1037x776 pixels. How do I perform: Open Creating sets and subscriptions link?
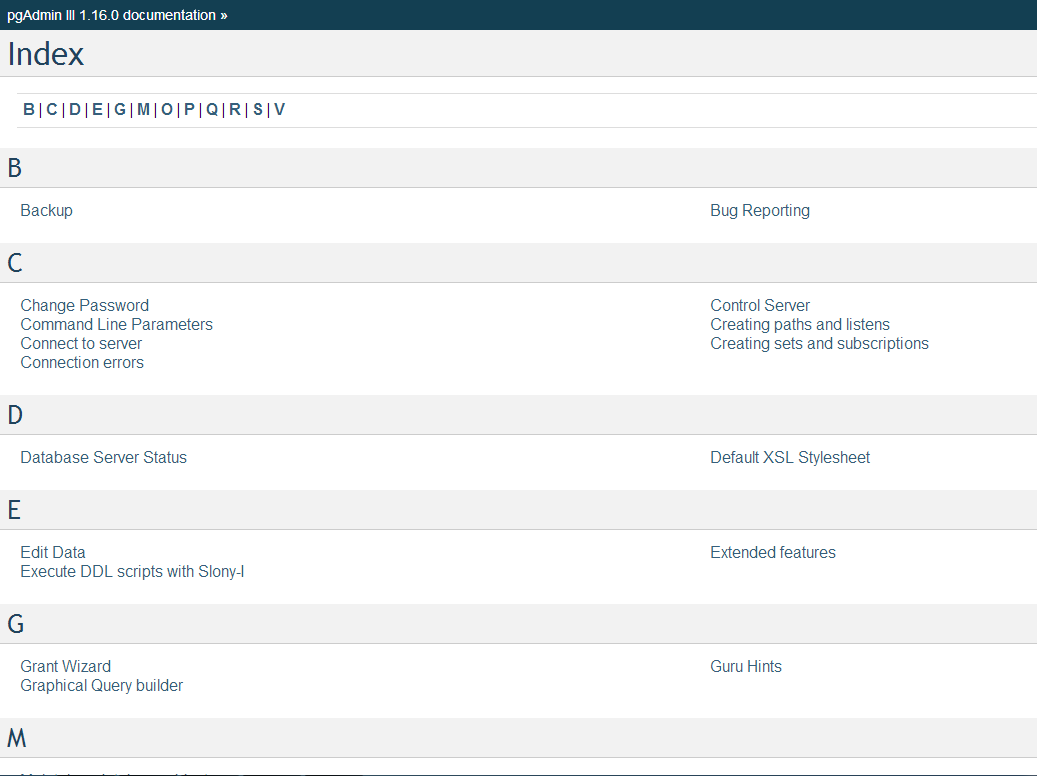pyautogui.click(x=819, y=344)
